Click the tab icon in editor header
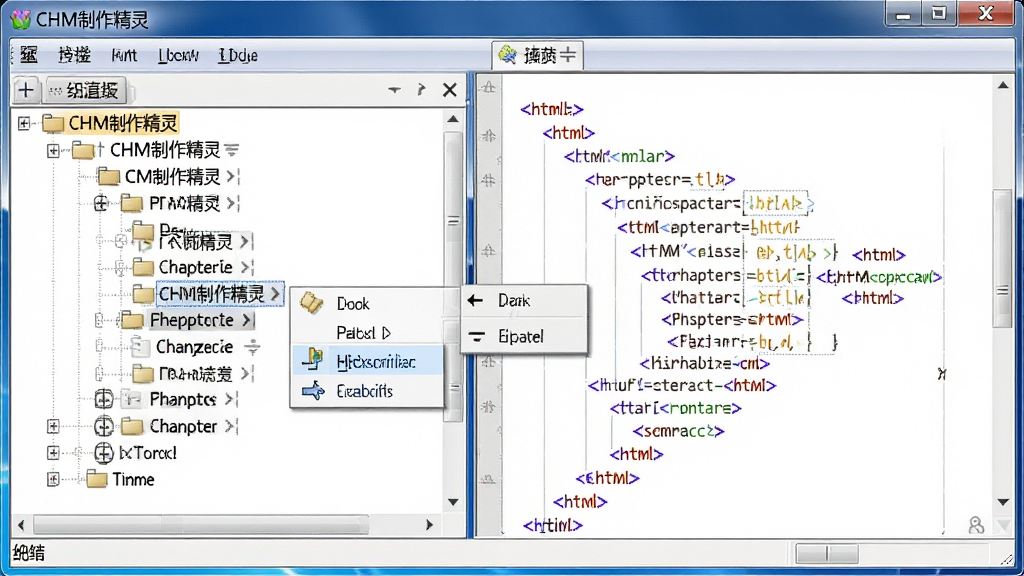This screenshot has width=1024, height=576. click(x=507, y=54)
